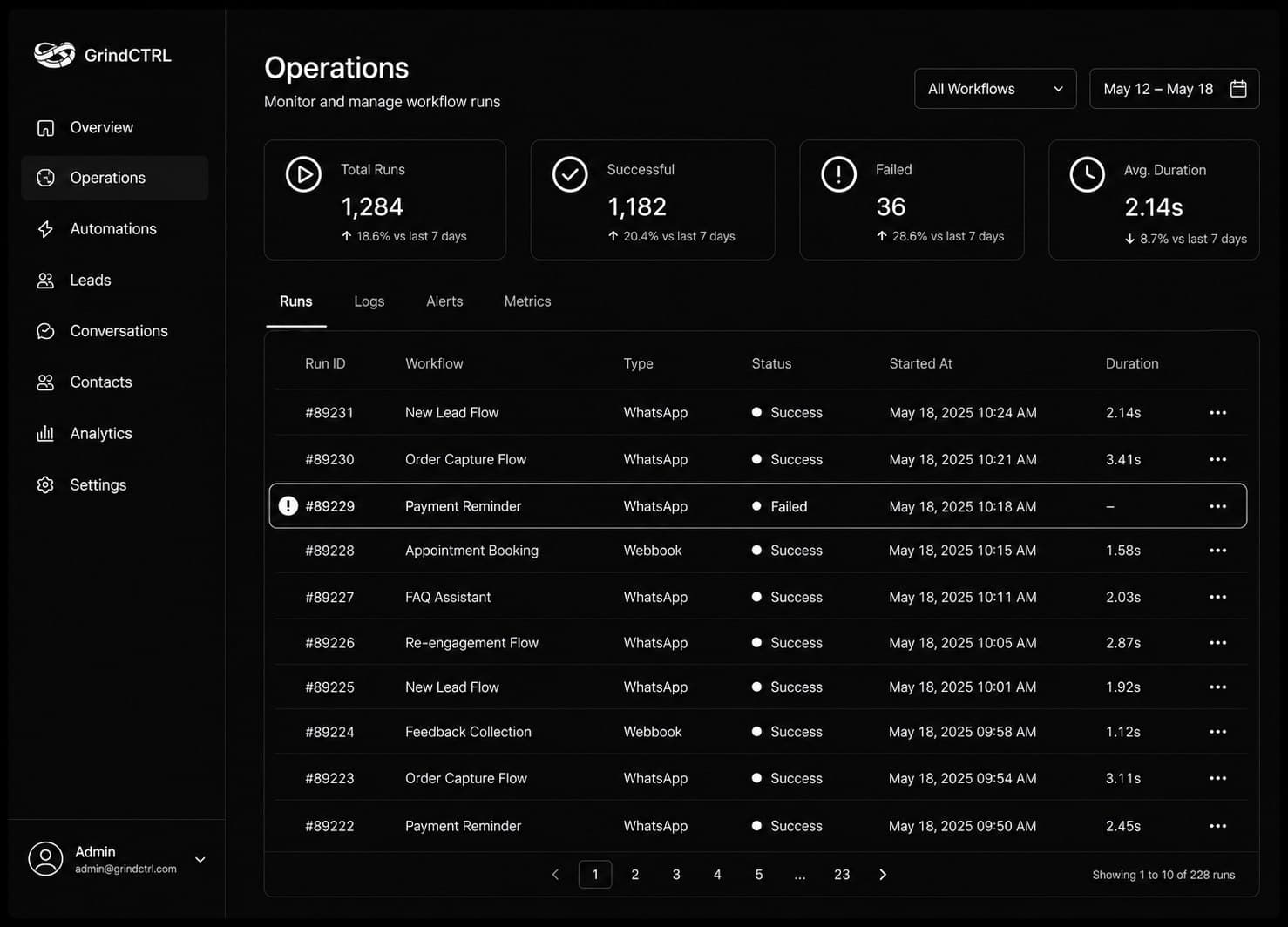Click the Avg. Duration clock icon
The image size is (1288, 927).
tap(1088, 174)
